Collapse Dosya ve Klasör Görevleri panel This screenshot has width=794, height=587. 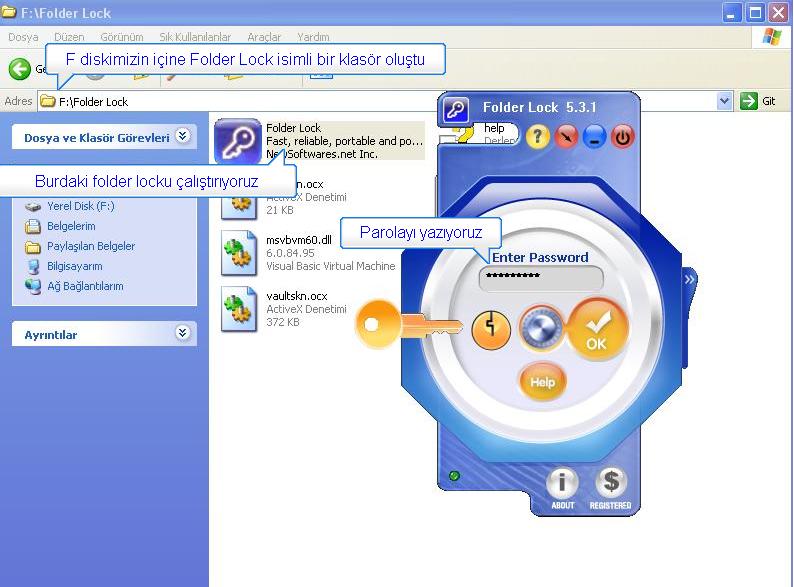click(182, 137)
